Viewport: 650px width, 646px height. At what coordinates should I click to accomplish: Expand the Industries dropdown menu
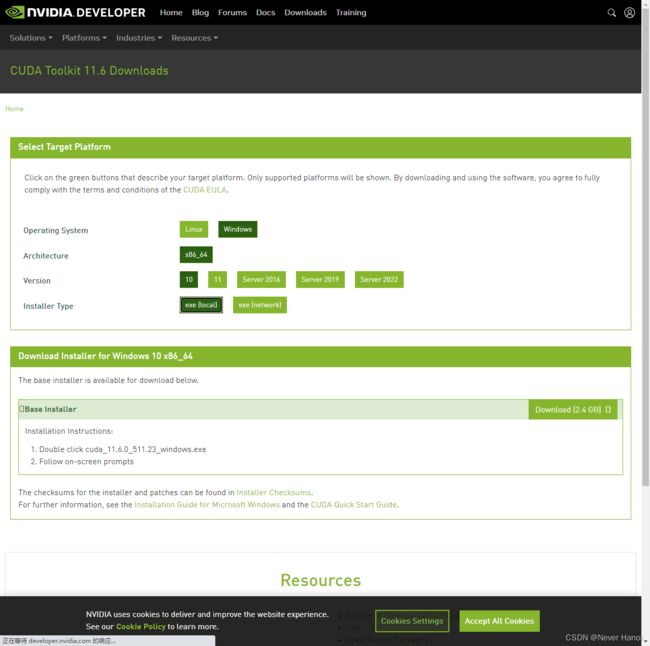click(x=139, y=38)
